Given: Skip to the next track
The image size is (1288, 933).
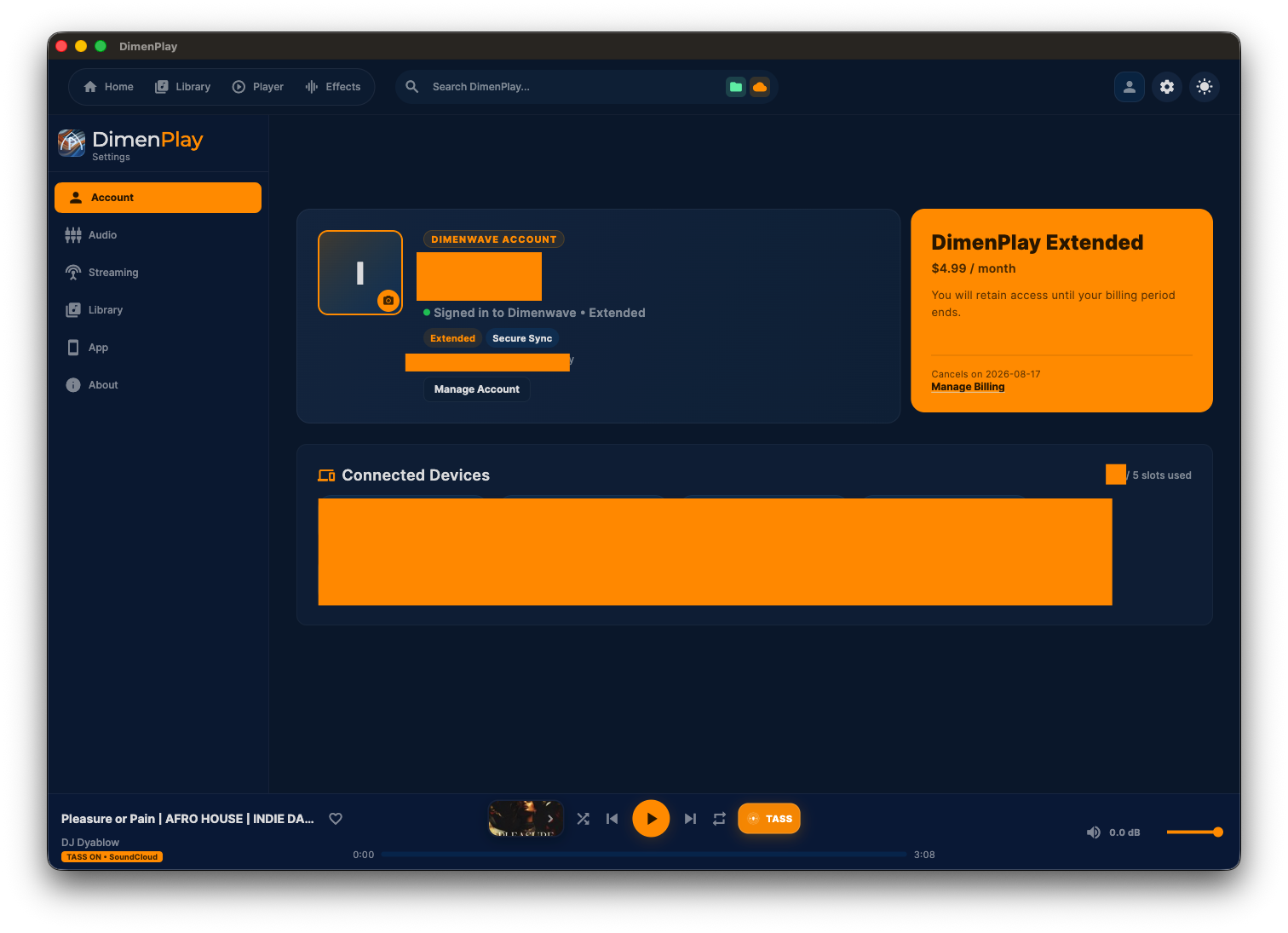Looking at the screenshot, I should coord(690,819).
